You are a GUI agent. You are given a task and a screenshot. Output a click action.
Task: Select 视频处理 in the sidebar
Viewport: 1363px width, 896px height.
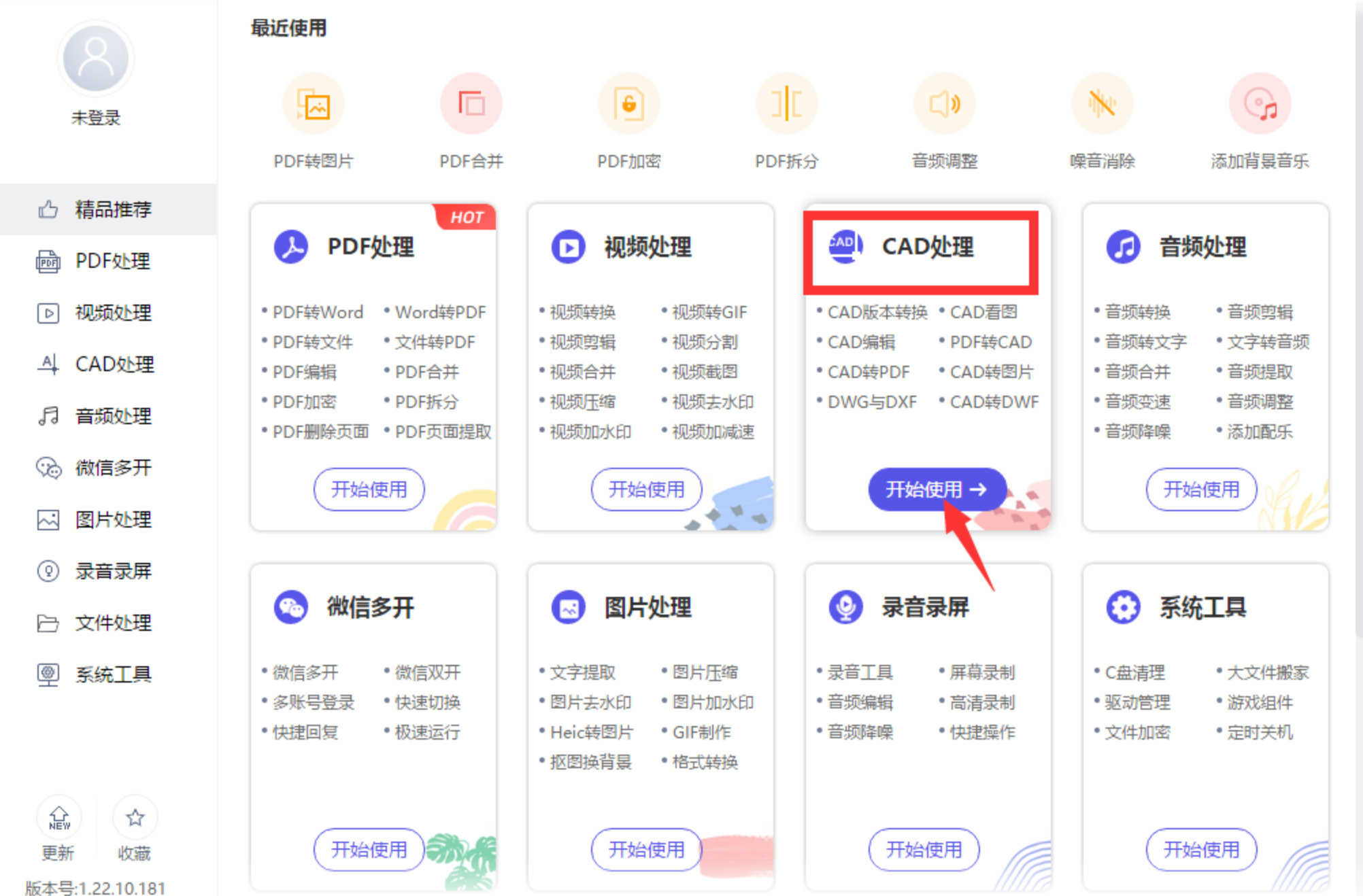click(x=109, y=313)
